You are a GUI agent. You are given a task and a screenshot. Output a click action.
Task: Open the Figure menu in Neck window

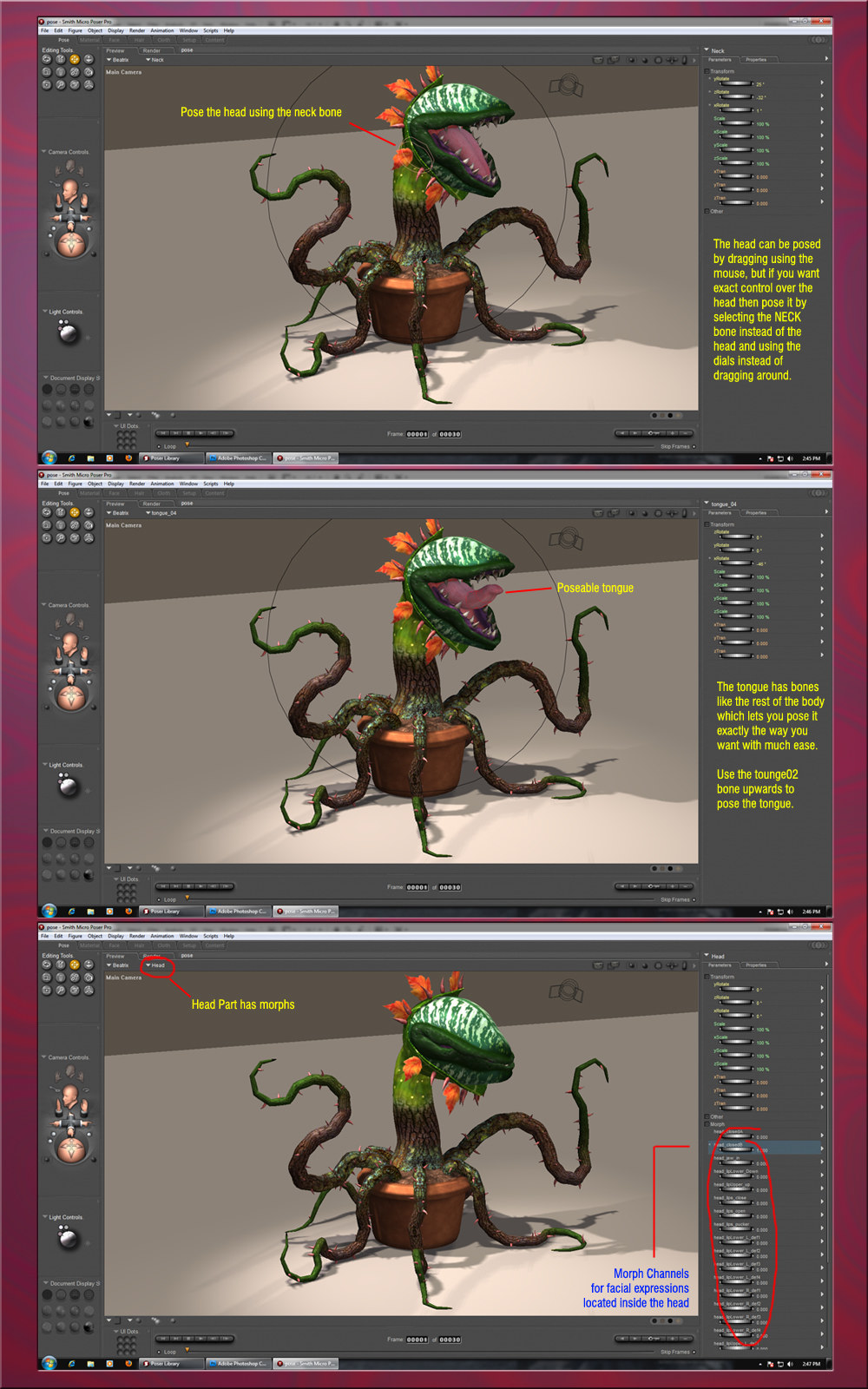tap(76, 30)
